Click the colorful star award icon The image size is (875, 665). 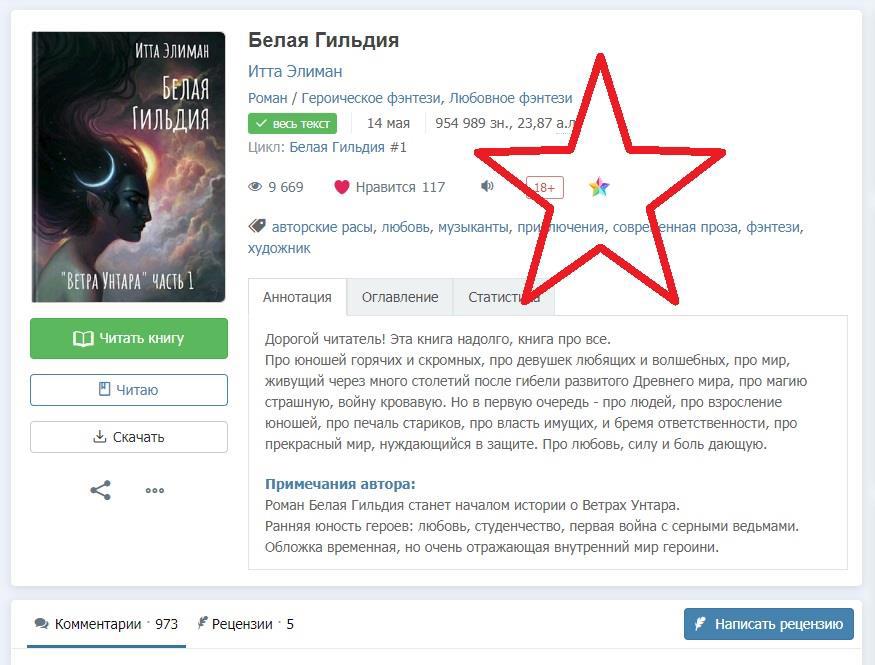(x=599, y=187)
